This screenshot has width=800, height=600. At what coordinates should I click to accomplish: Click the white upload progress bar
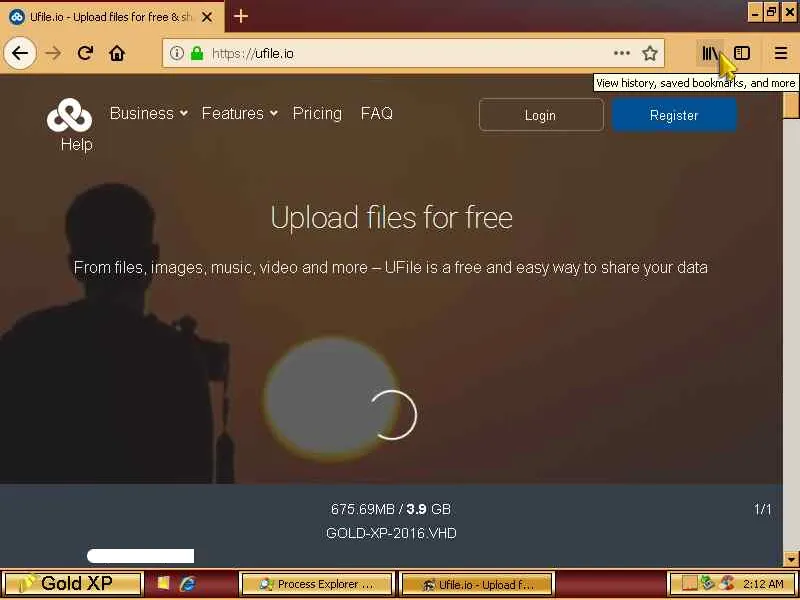(140, 556)
